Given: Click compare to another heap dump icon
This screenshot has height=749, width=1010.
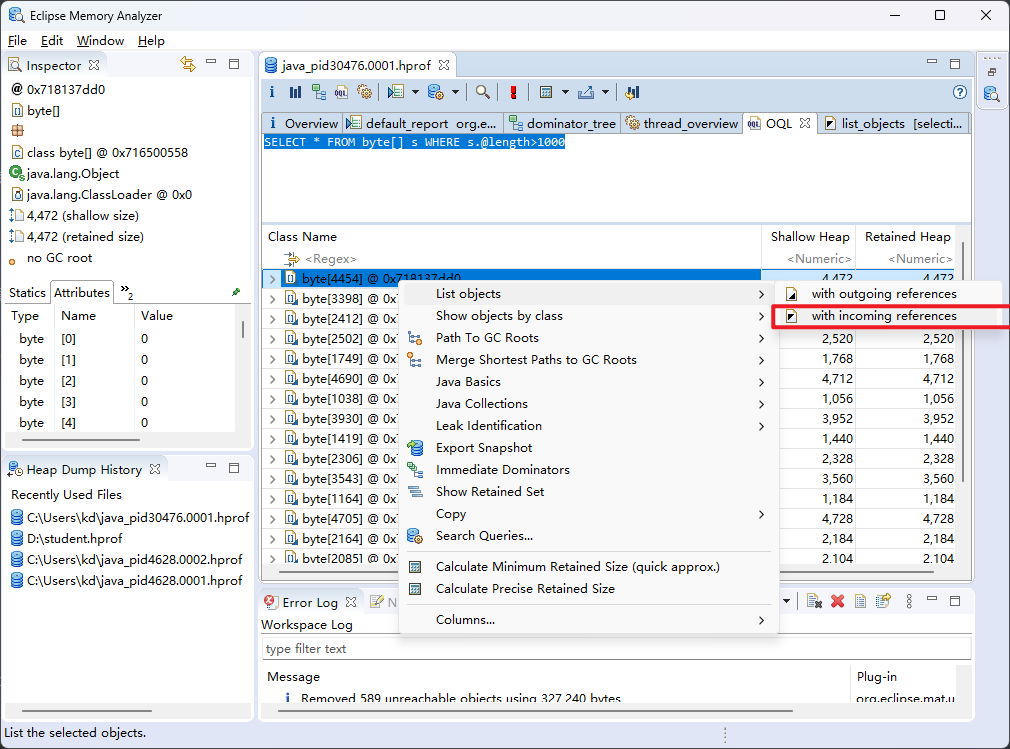Looking at the screenshot, I should pos(633,92).
